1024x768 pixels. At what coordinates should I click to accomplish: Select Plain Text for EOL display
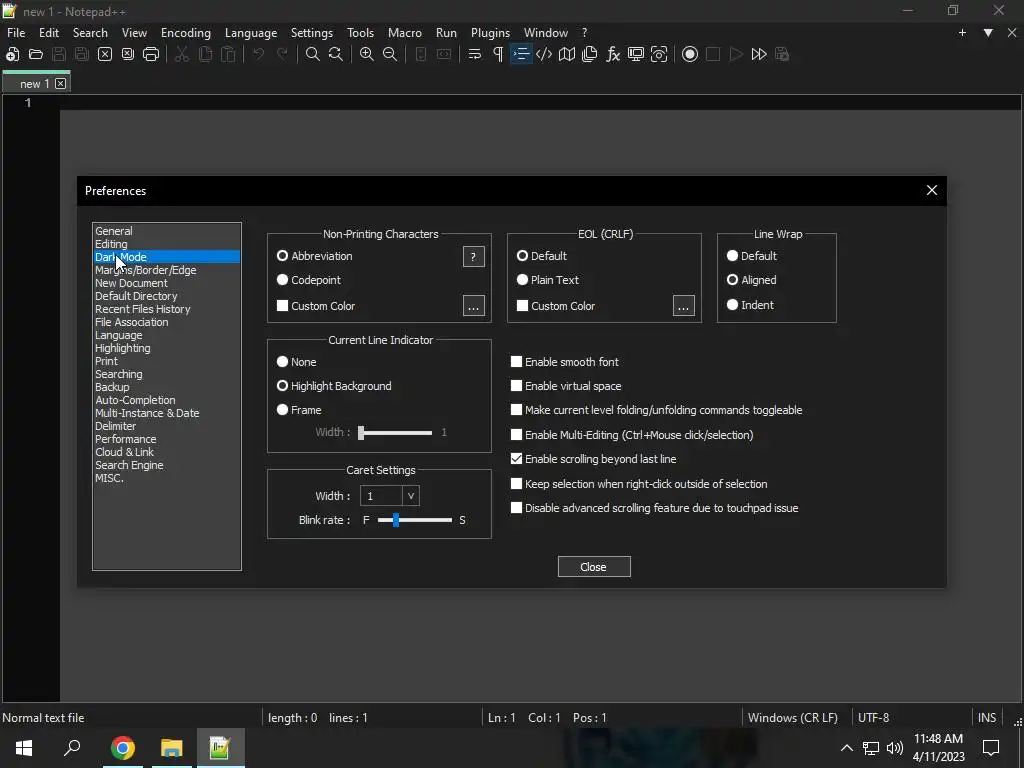[x=548, y=280]
